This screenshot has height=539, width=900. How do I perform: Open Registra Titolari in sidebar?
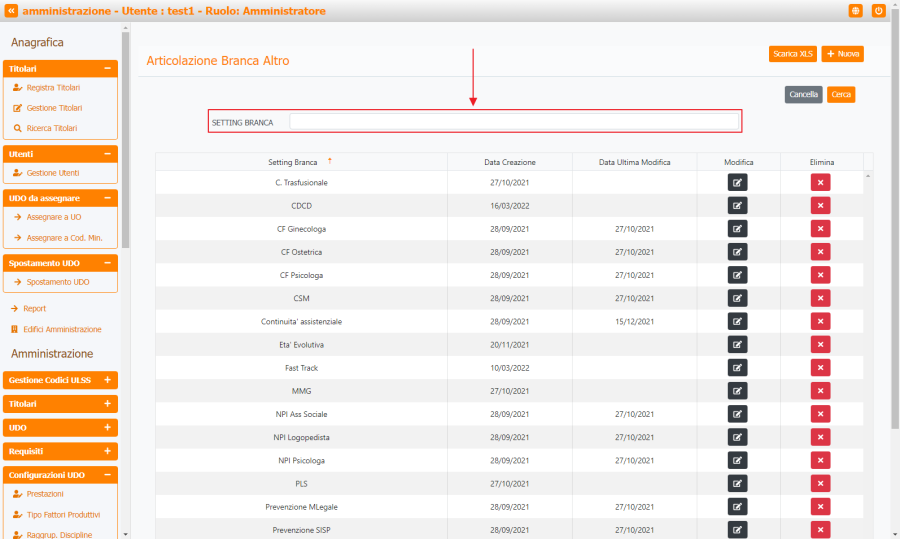(x=53, y=88)
